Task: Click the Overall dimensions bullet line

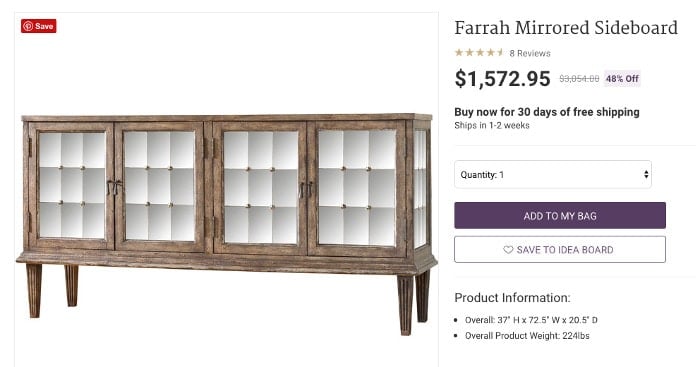Action: point(531,320)
